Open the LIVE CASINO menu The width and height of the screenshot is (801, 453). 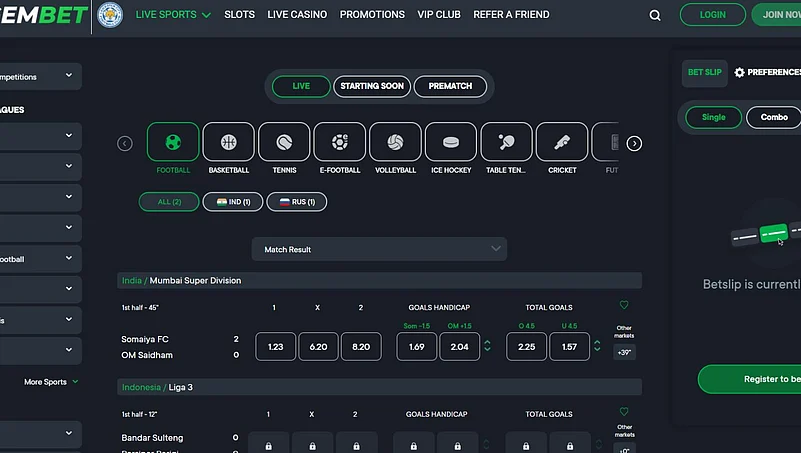(297, 15)
